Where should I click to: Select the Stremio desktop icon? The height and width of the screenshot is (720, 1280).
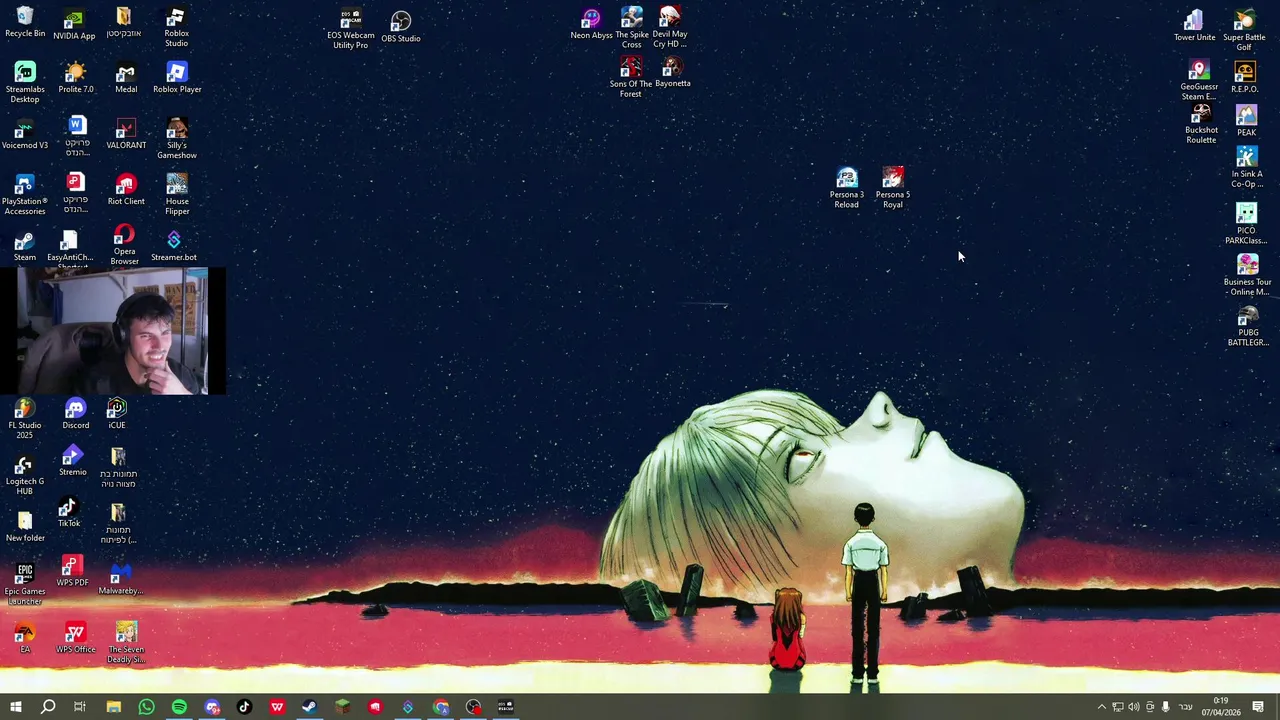pos(72,462)
